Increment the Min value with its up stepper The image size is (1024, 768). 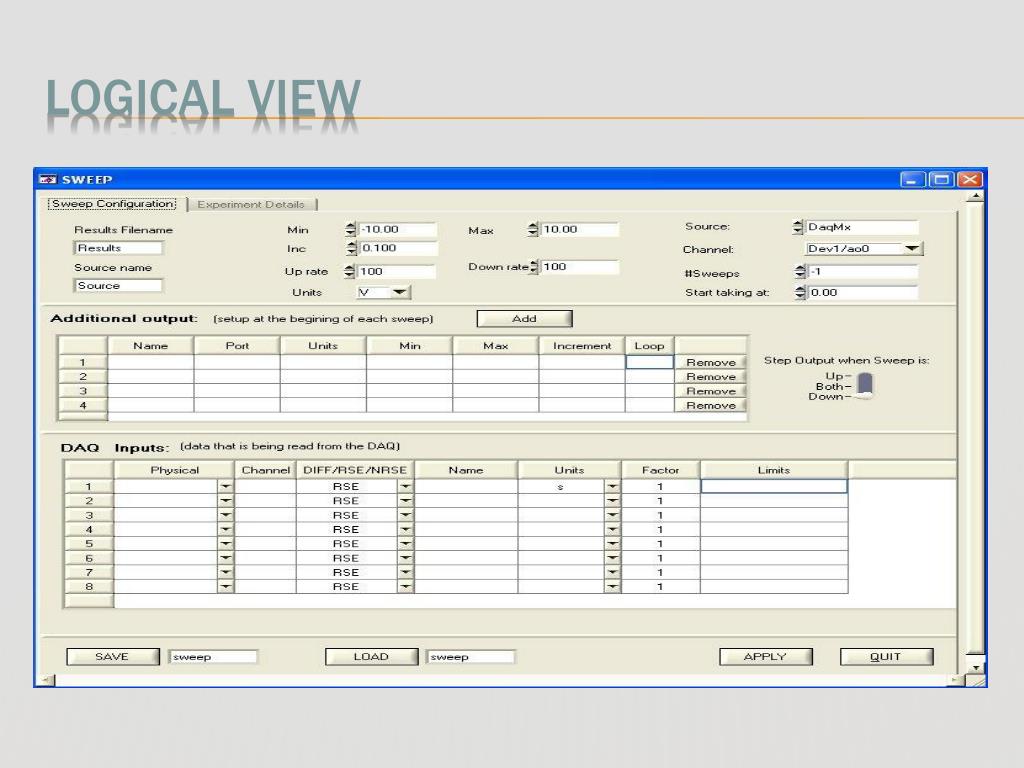tap(349, 226)
